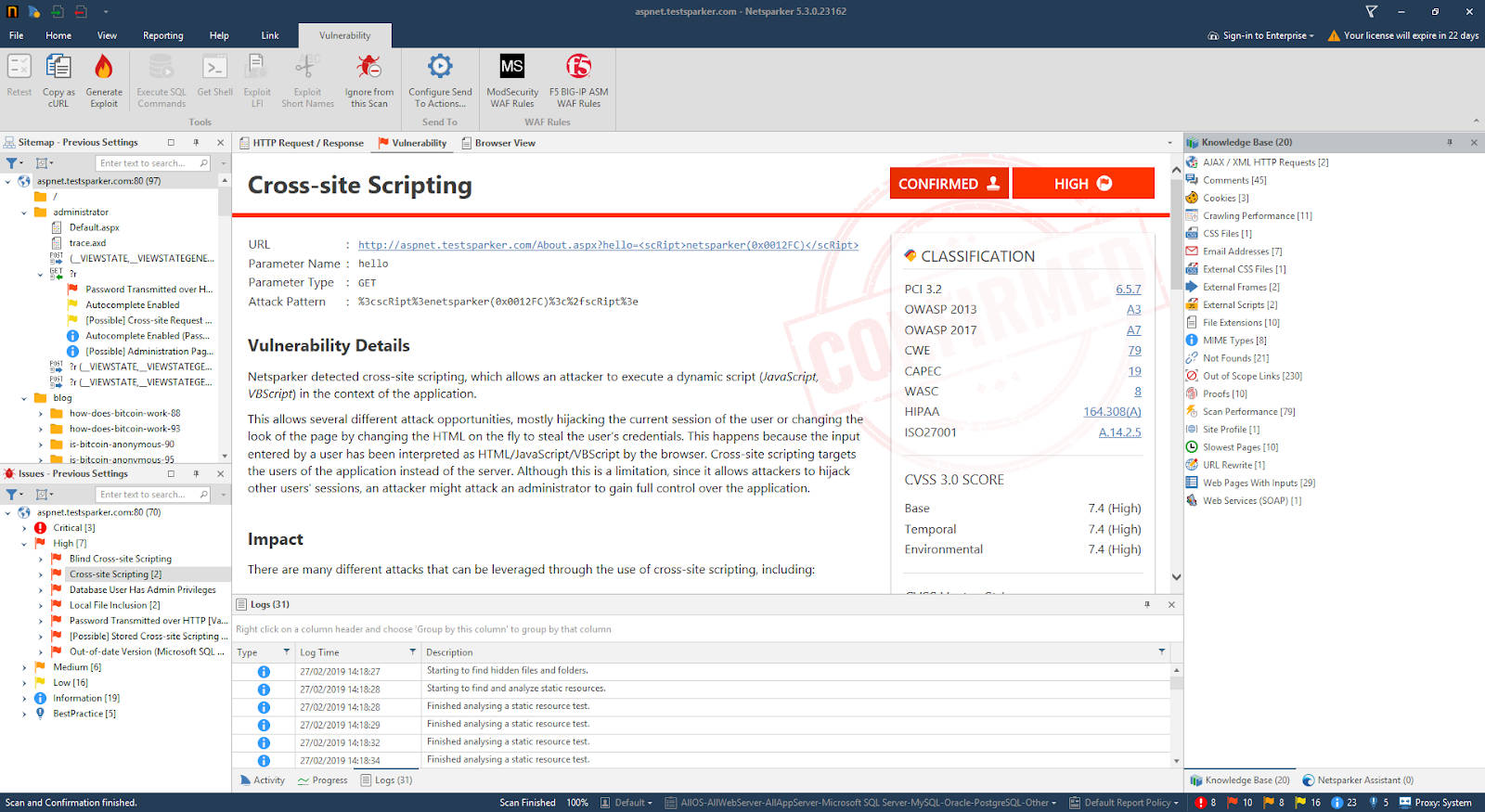Screen dimensions: 1485x812
Task: Switch to the Browser View tab
Action: tap(504, 143)
